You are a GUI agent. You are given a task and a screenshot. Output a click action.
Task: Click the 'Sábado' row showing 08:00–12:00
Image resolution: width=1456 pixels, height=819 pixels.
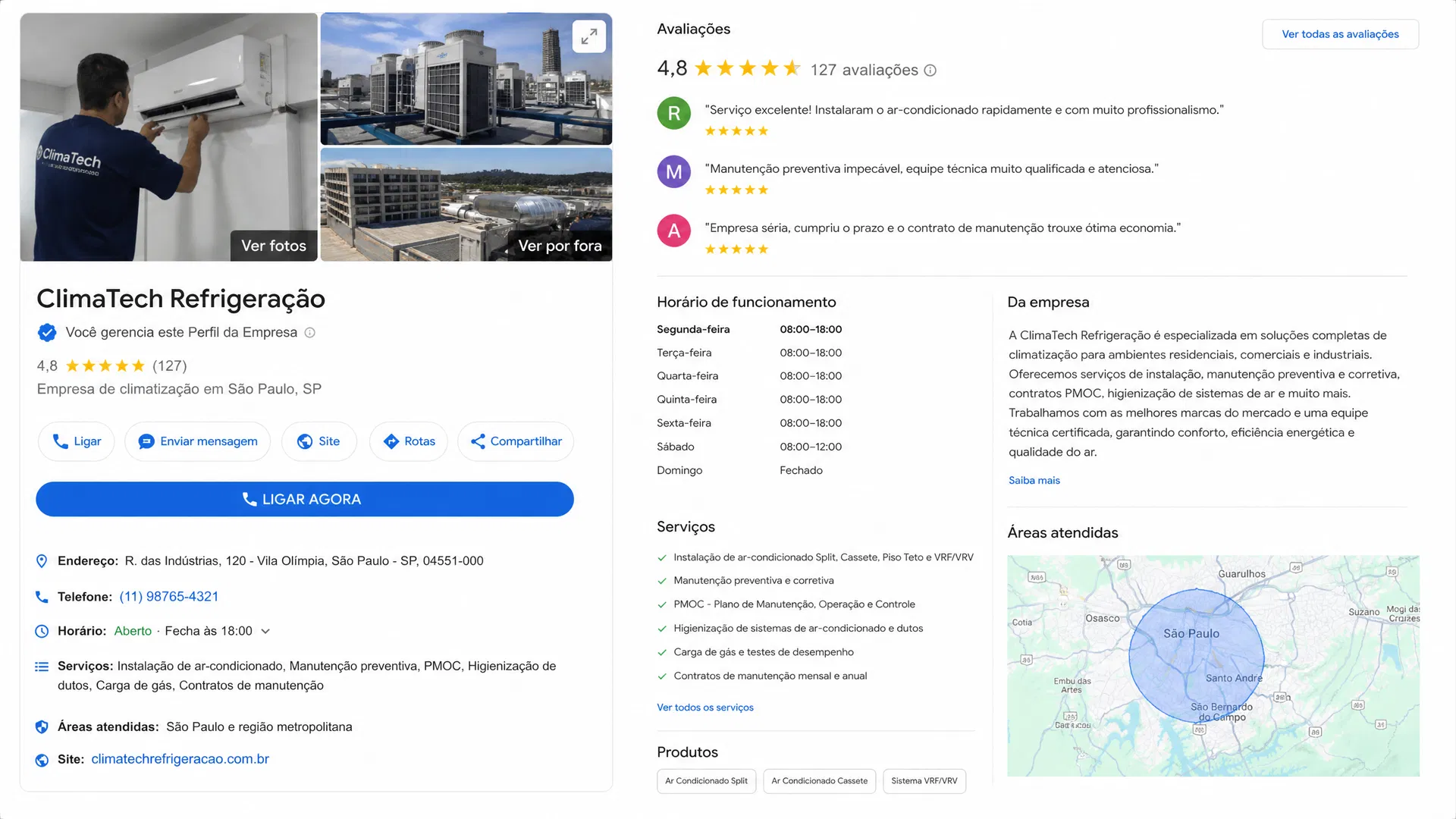click(x=749, y=447)
